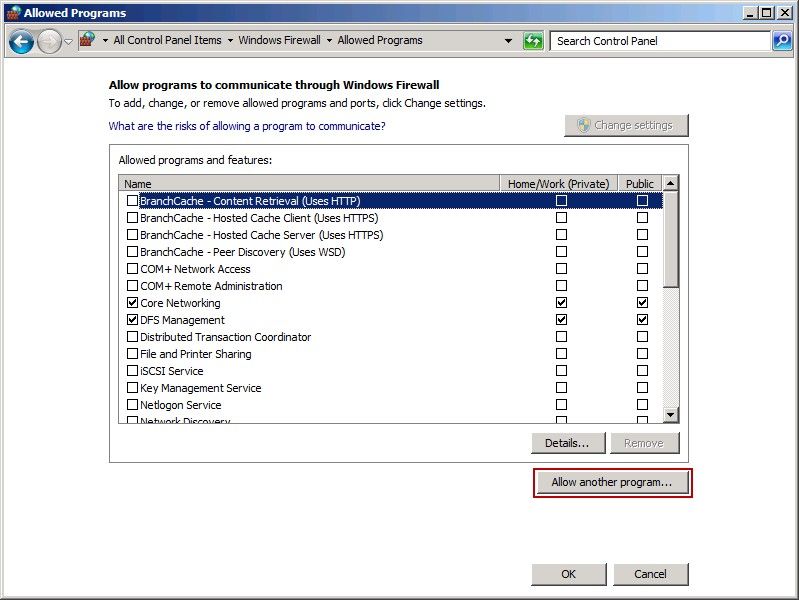
Task: Expand dropdown after Windows Firewall breadcrumb
Action: click(x=329, y=40)
